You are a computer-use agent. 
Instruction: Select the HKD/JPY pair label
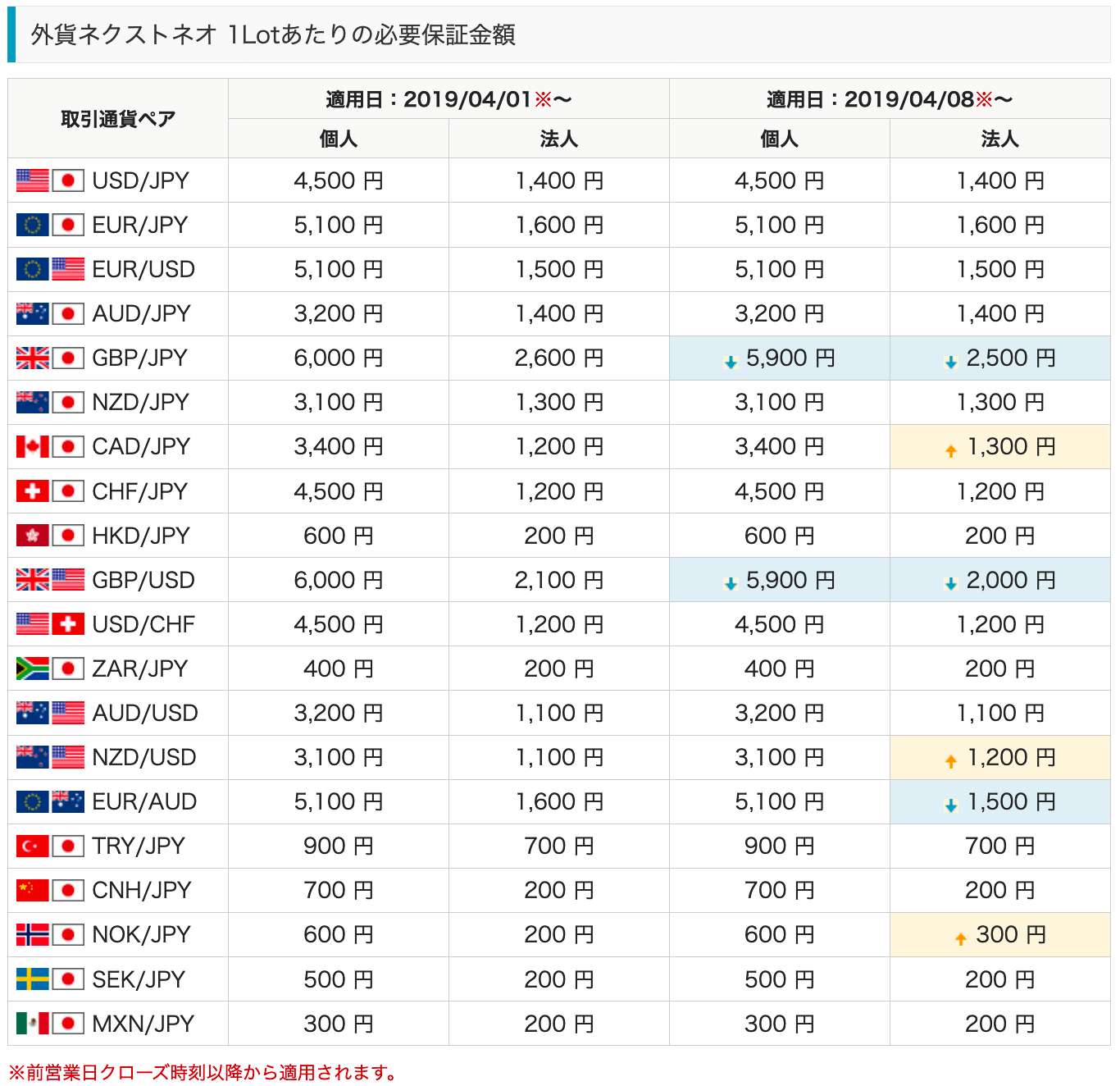(141, 536)
